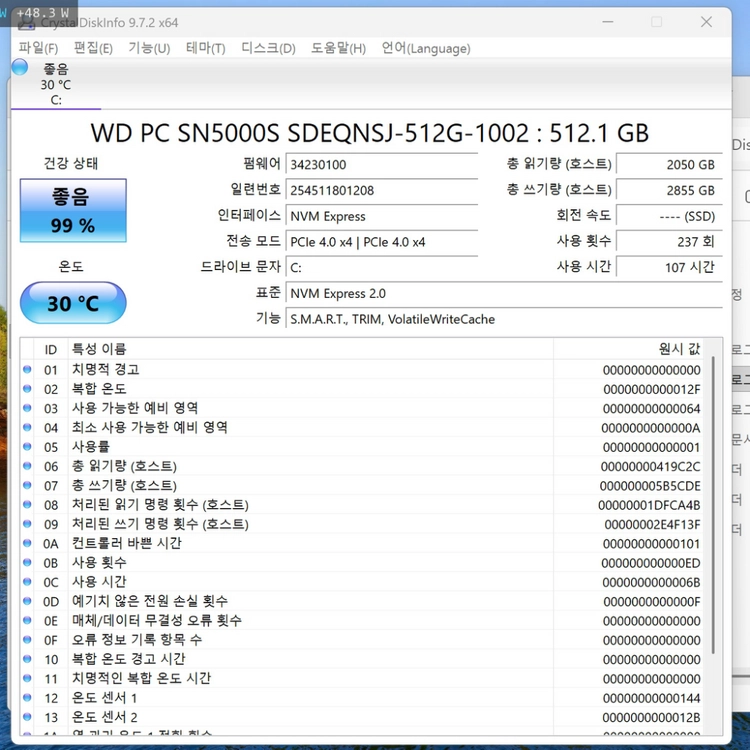Click status dot of row 05 사용률
The height and width of the screenshot is (750, 750).
[27, 446]
